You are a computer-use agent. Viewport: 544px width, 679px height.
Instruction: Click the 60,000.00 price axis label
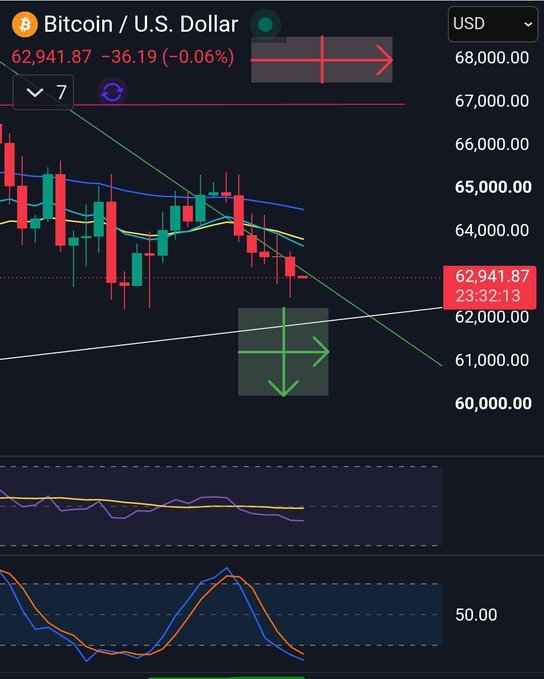point(493,403)
